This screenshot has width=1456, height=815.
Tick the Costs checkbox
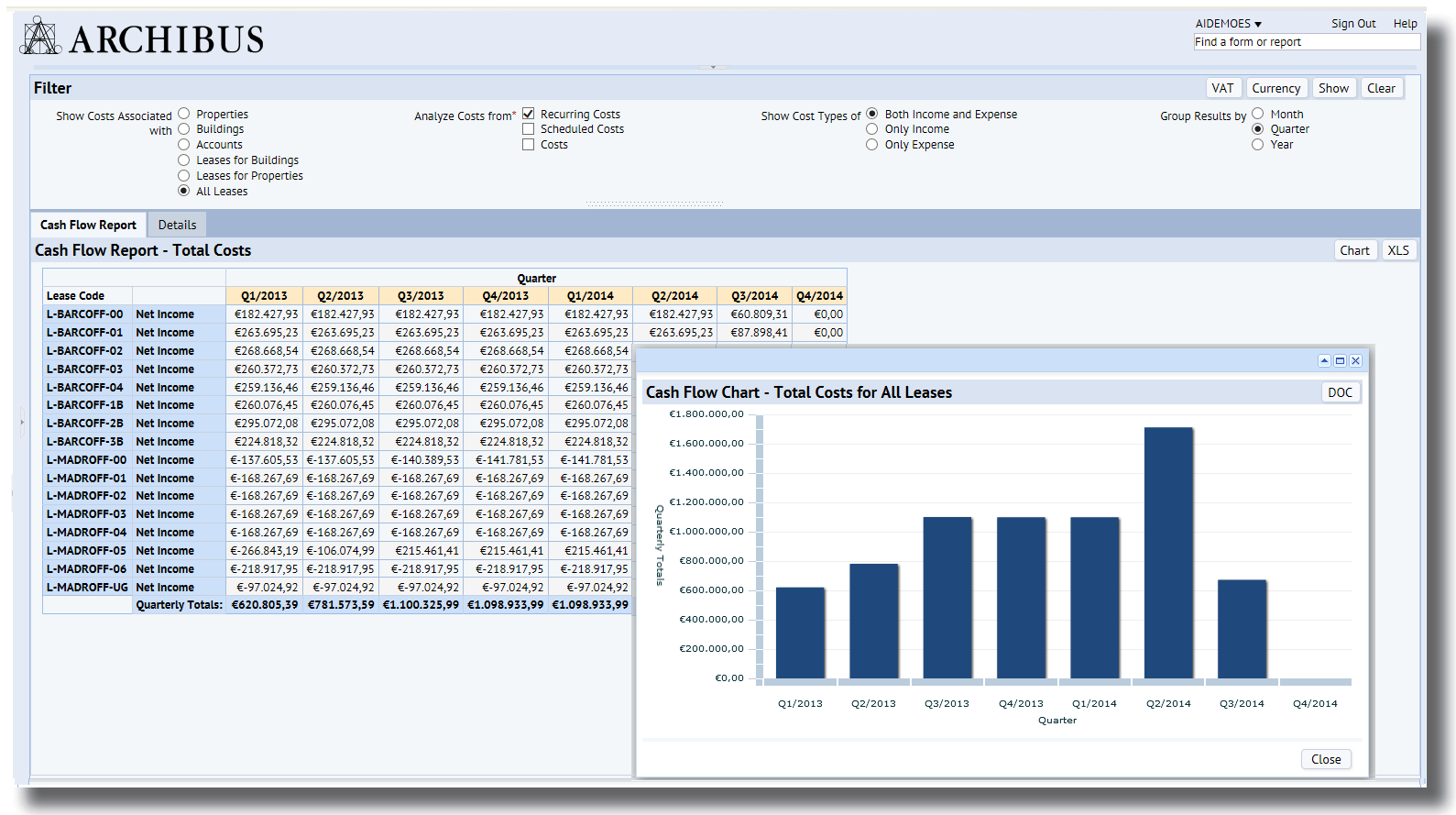point(528,145)
